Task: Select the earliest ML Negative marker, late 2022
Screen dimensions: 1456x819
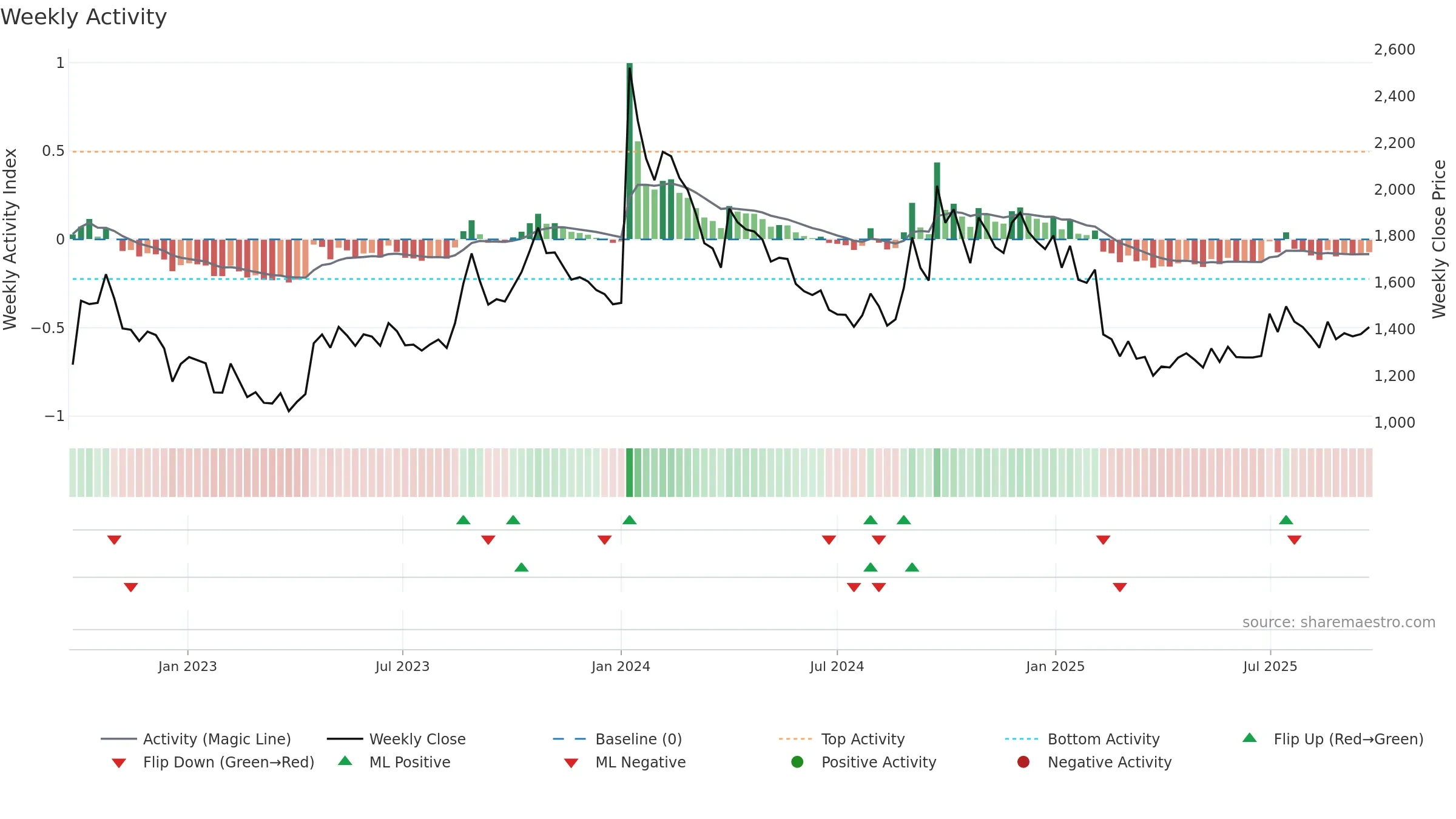Action: pyautogui.click(x=130, y=587)
